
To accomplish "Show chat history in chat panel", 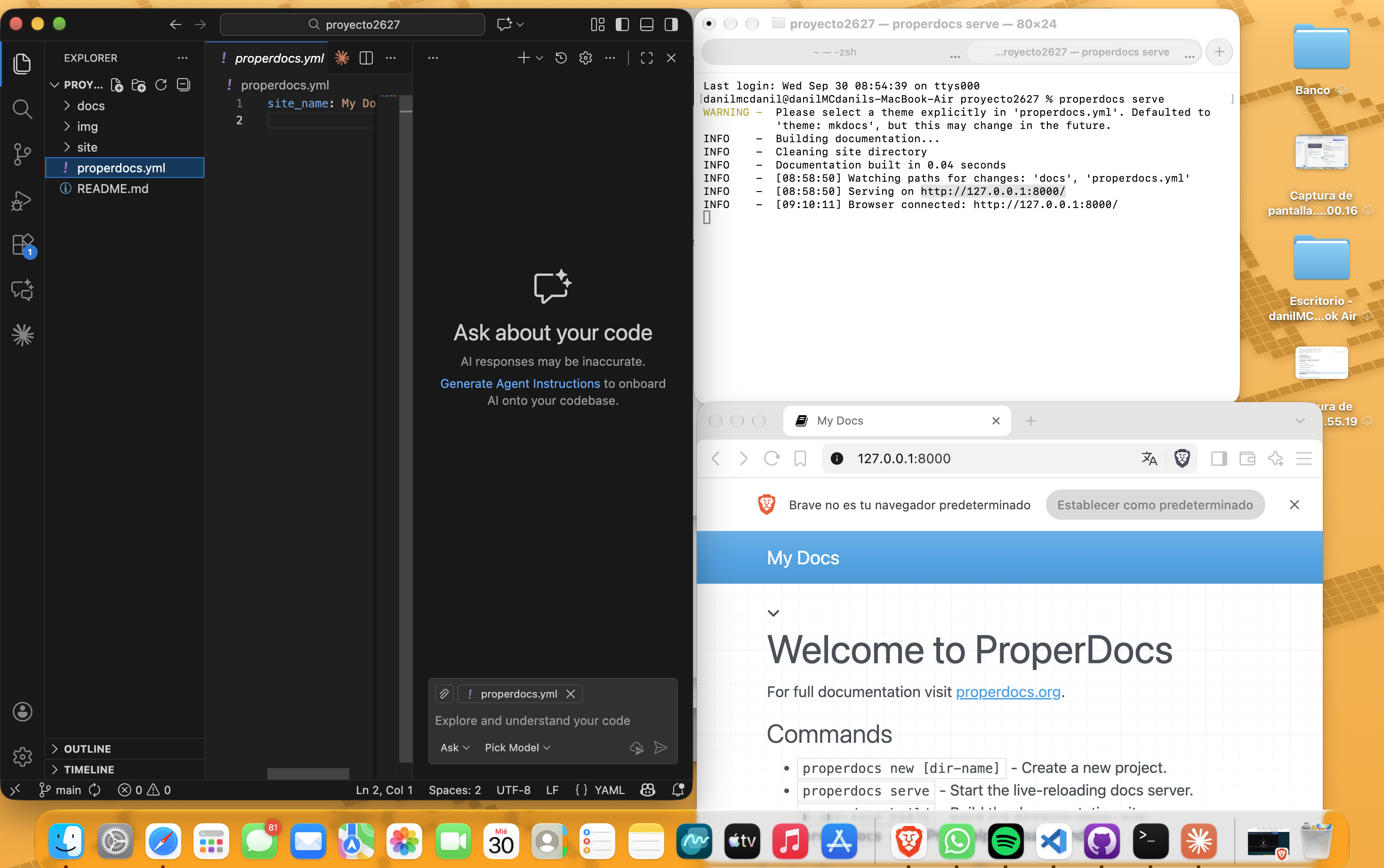I will click(x=561, y=58).
